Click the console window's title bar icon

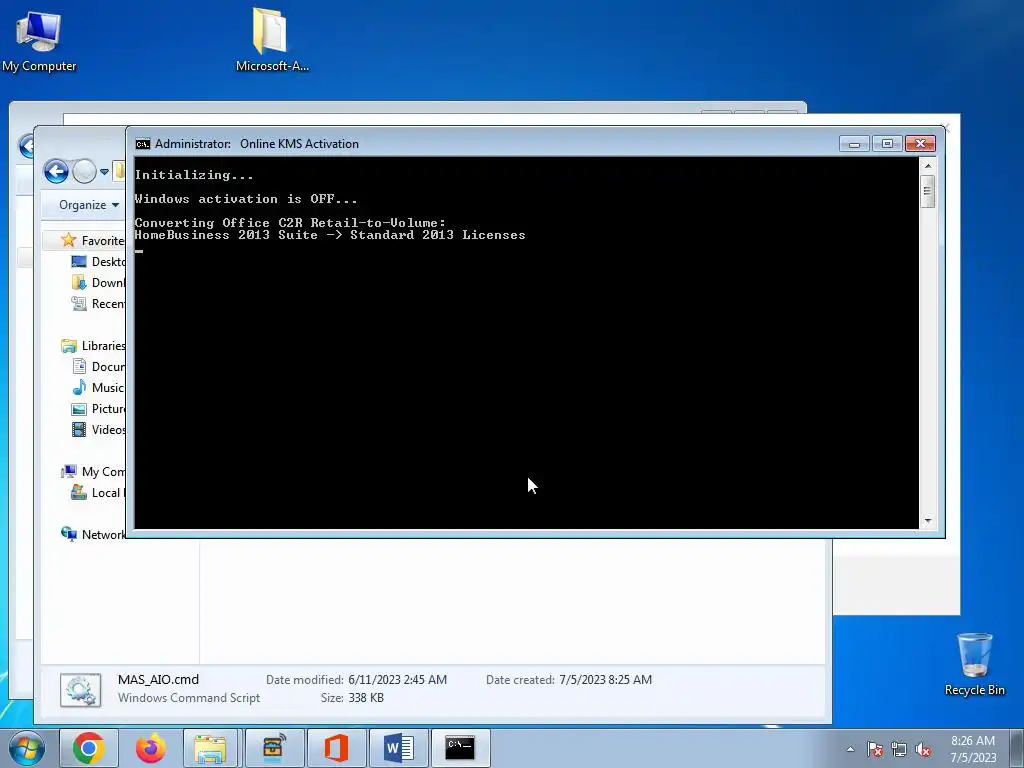click(x=142, y=144)
